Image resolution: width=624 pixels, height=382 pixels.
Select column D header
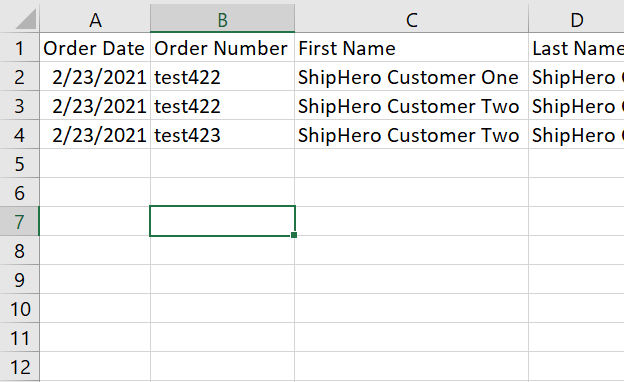pyautogui.click(x=577, y=19)
